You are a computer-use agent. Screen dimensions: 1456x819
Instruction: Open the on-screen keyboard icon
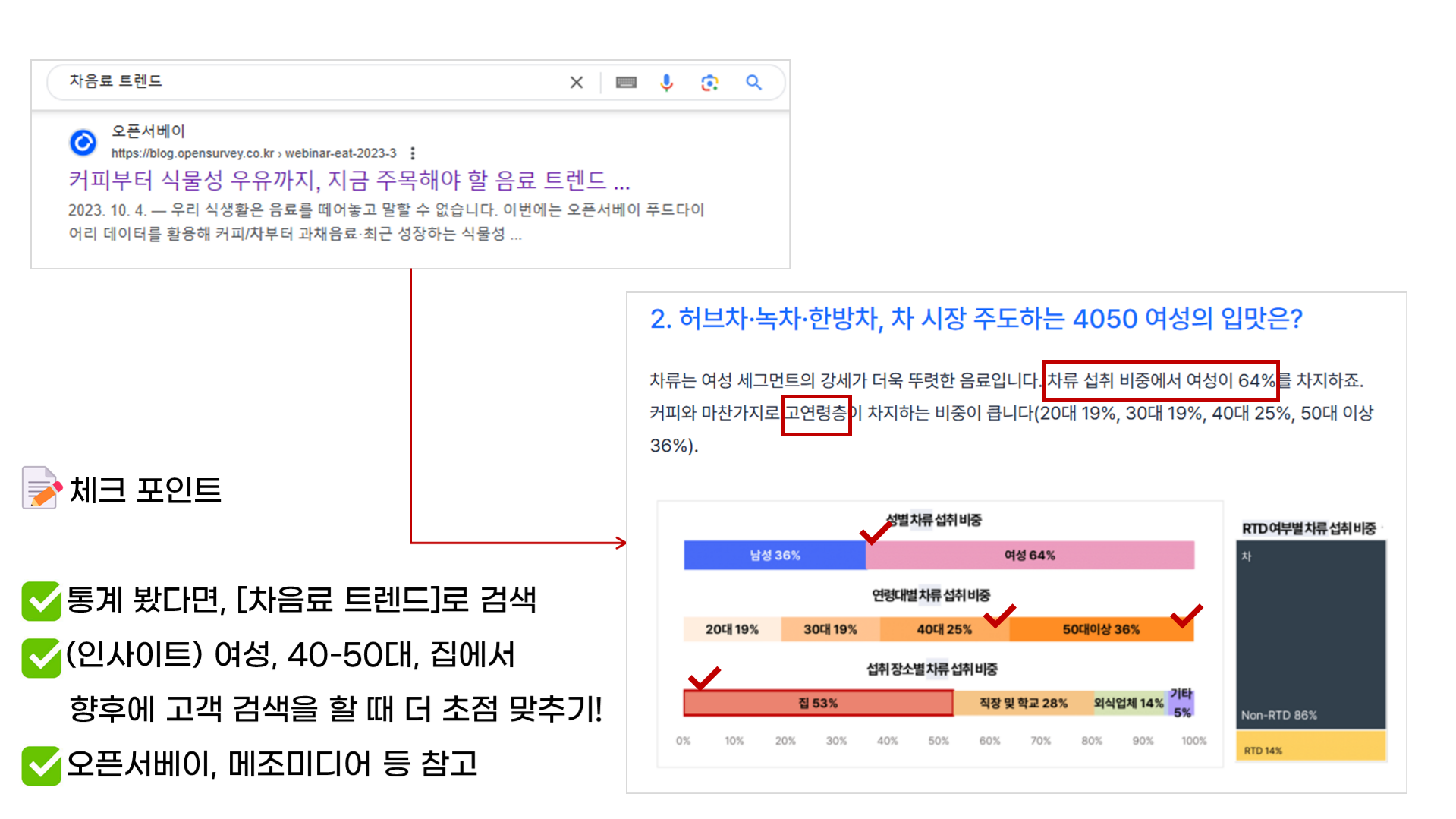coord(625,82)
